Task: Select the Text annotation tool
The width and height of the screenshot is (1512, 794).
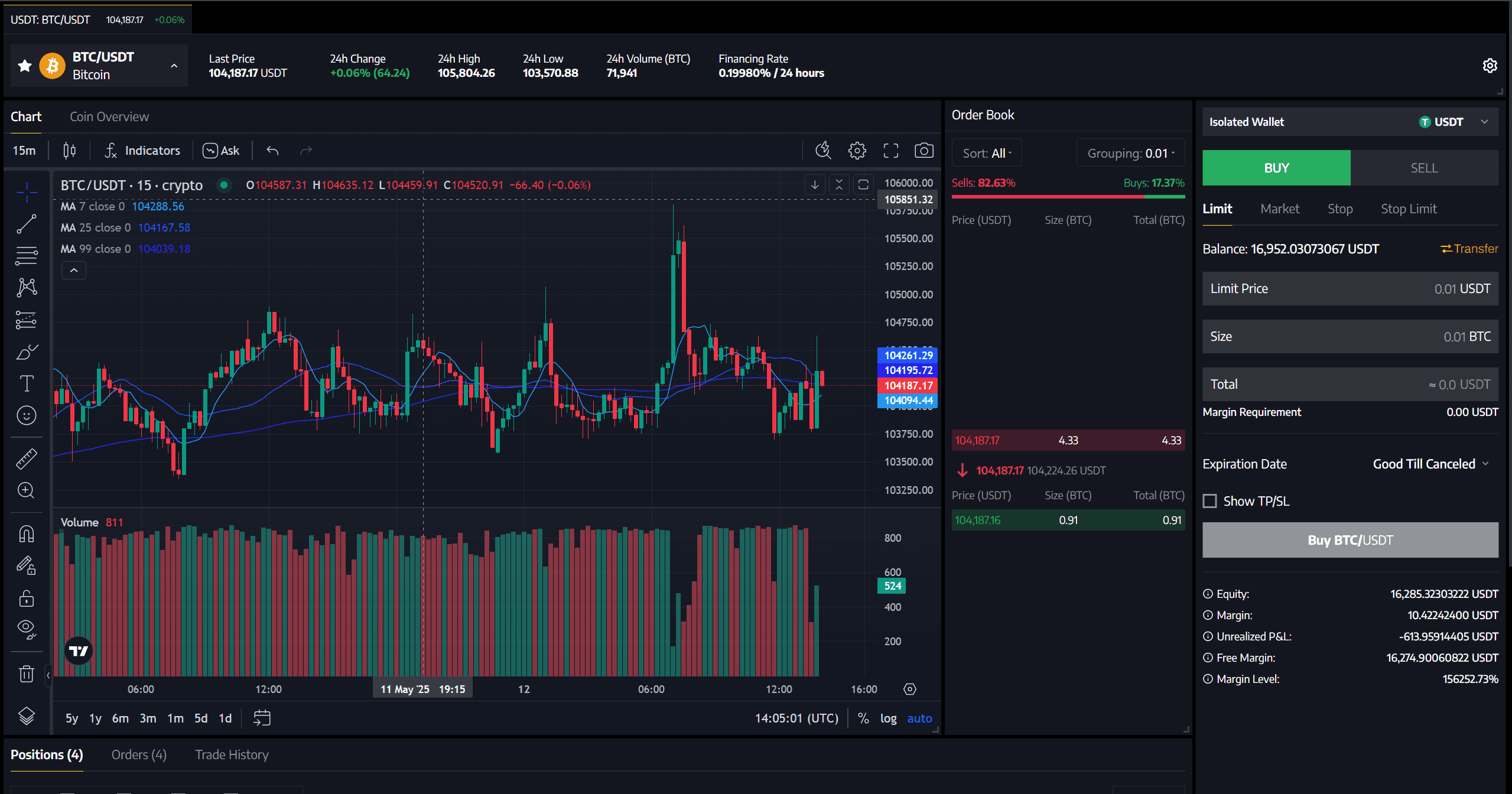Action: pyautogui.click(x=27, y=383)
